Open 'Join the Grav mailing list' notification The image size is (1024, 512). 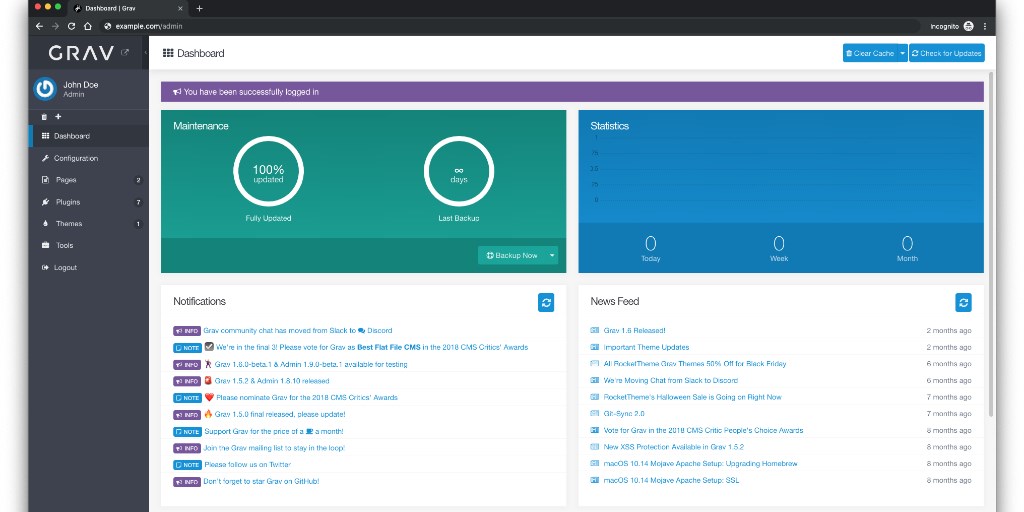(x=274, y=448)
